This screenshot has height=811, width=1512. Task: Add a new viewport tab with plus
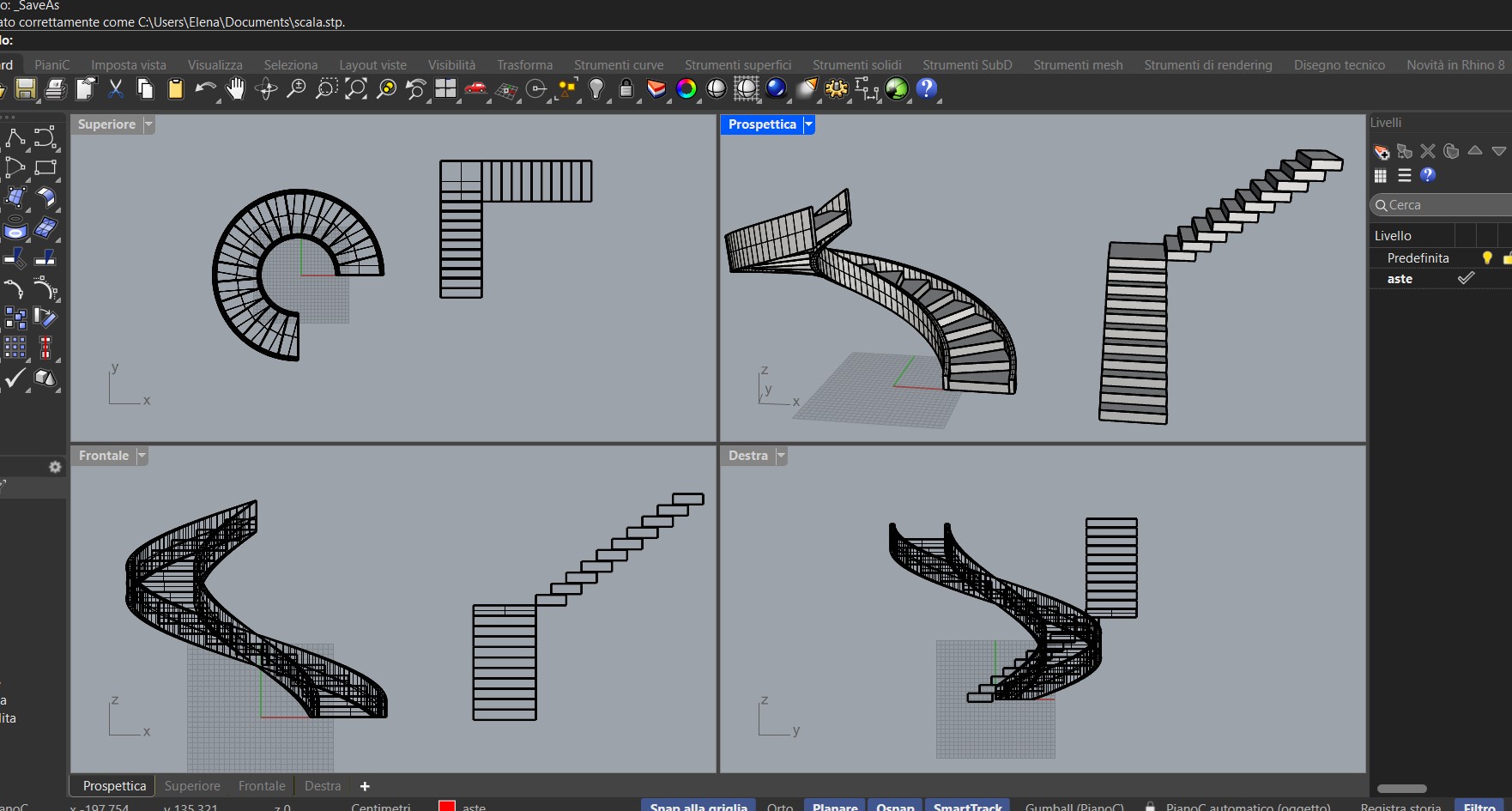click(x=365, y=786)
